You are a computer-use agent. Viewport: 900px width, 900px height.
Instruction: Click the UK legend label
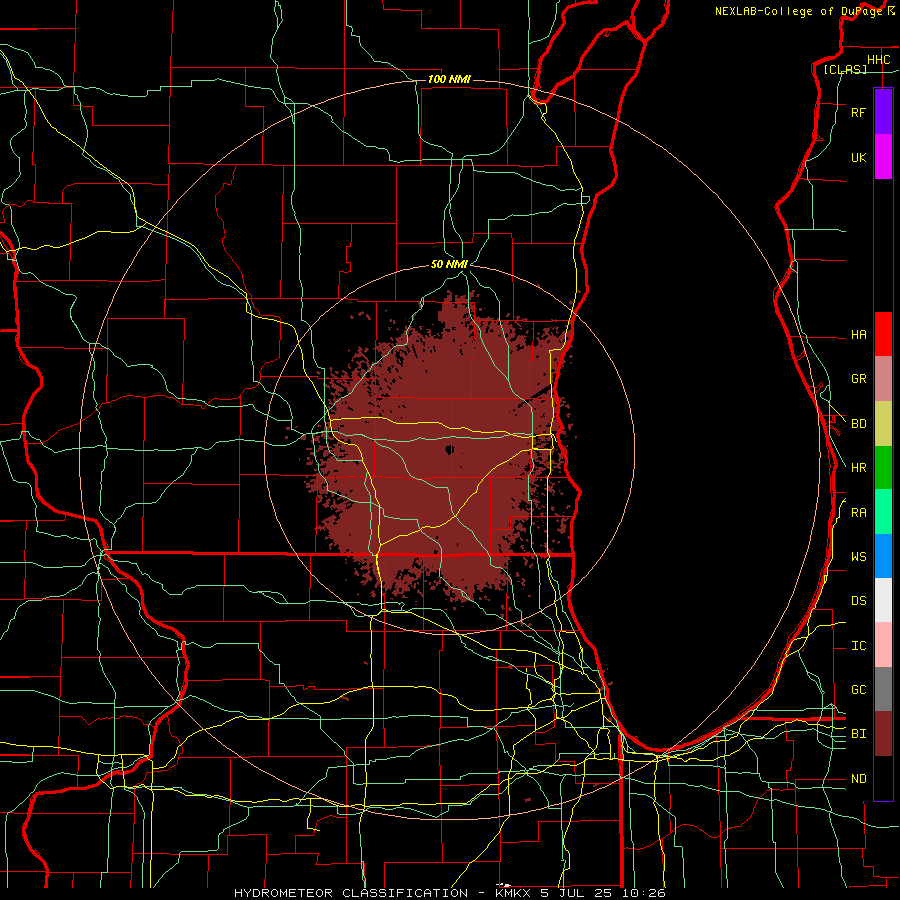(858, 158)
